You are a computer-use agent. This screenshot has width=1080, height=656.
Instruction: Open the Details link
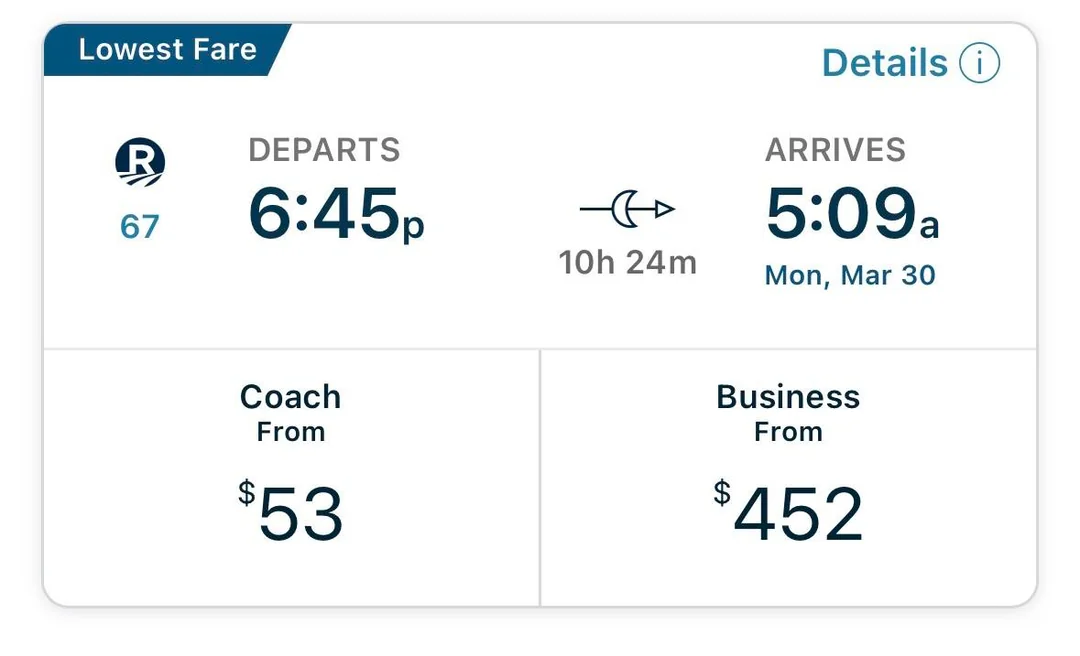click(884, 63)
